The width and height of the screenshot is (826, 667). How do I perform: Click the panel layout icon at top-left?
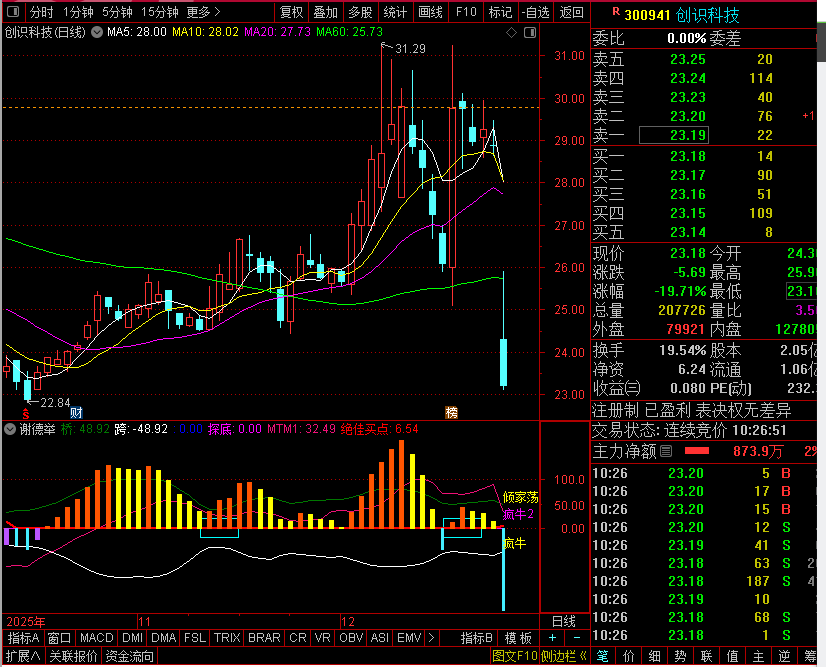(x=12, y=13)
